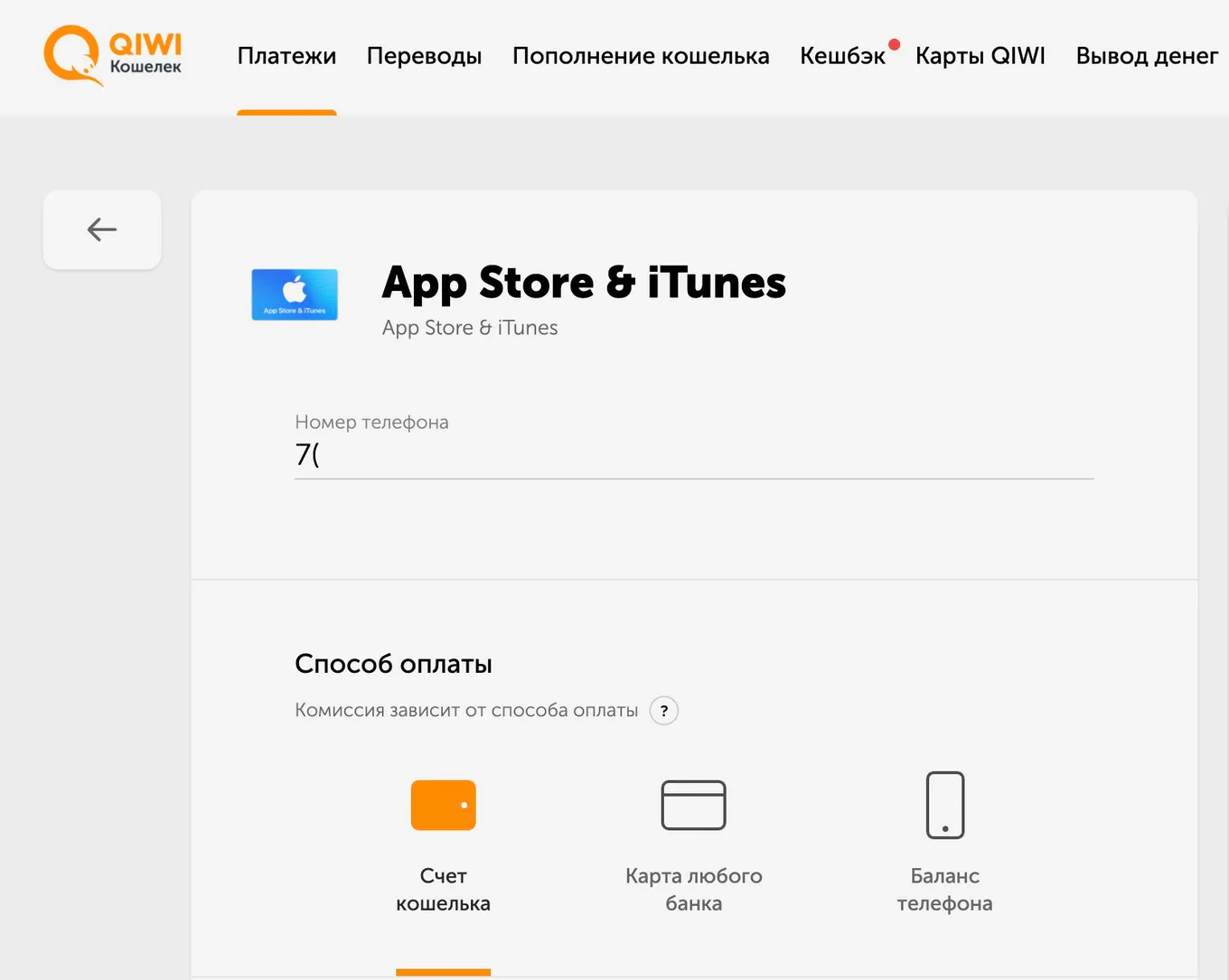1229x980 pixels.
Task: Click the red notification dot beside Кешбэк
Action: point(894,44)
